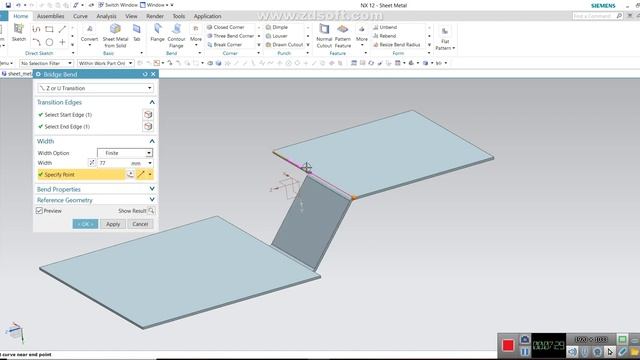Screen dimensions: 640x360
Task: Expand the Bend Properties section
Action: tap(152, 189)
